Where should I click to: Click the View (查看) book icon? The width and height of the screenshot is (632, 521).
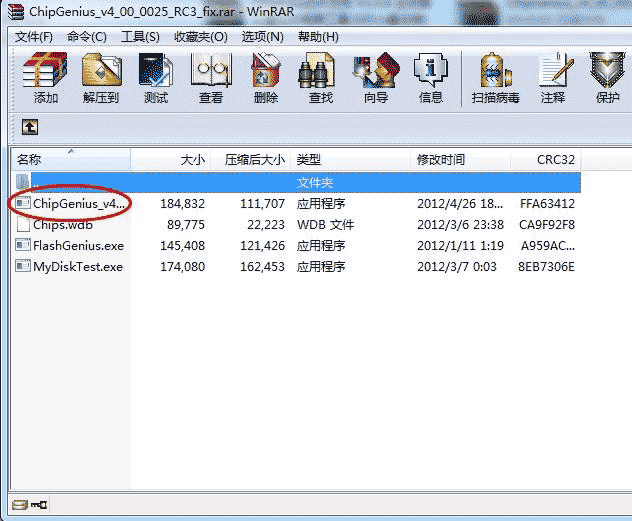(x=211, y=70)
